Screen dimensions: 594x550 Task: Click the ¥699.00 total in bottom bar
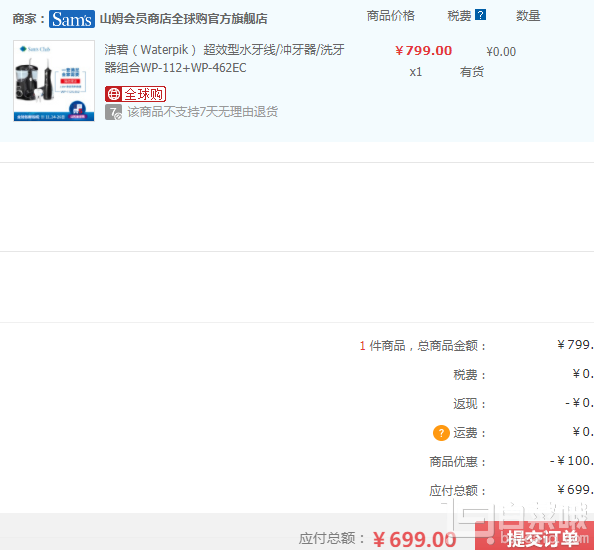coord(415,539)
